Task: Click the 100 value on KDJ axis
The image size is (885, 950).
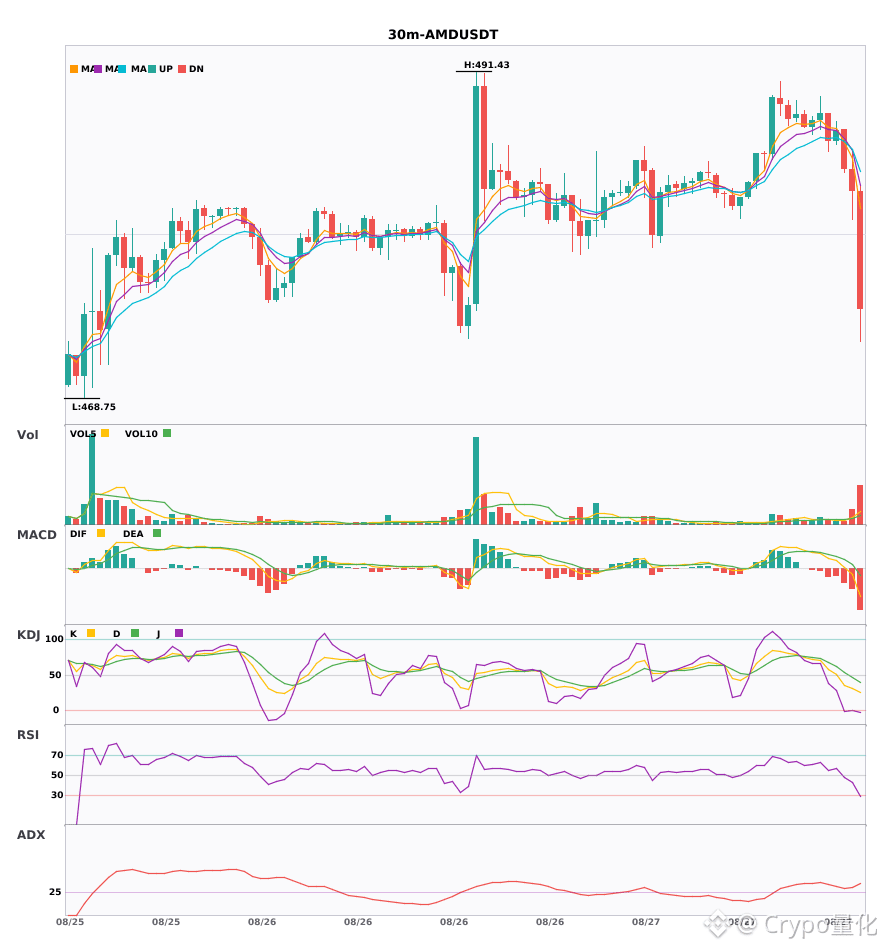Action: (x=55, y=639)
